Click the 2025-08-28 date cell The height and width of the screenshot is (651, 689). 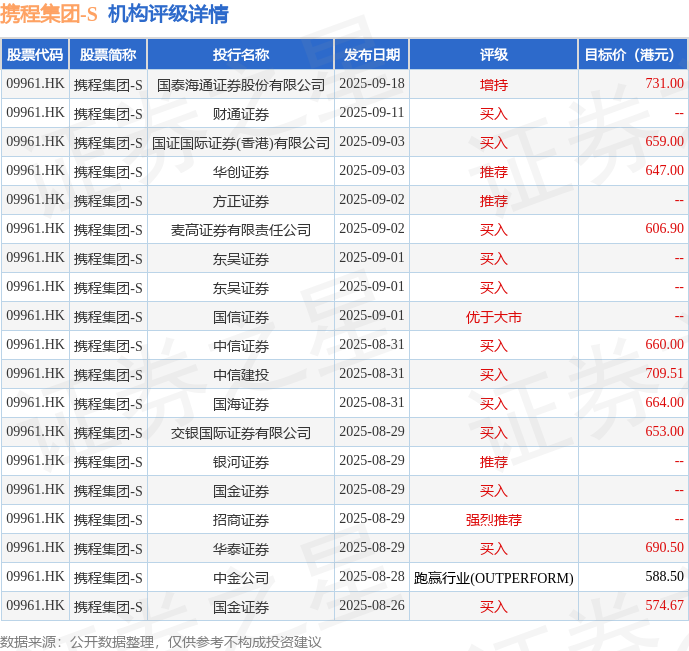[372, 576]
